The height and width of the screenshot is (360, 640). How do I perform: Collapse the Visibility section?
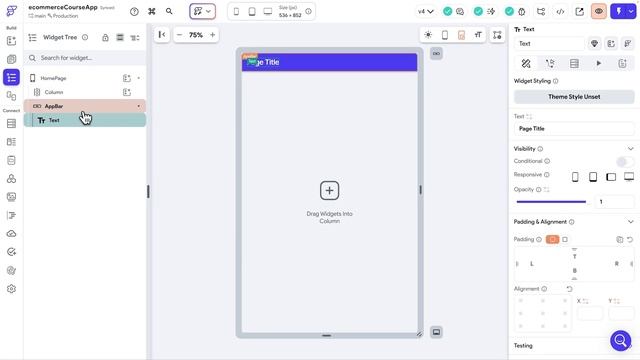tap(631, 149)
